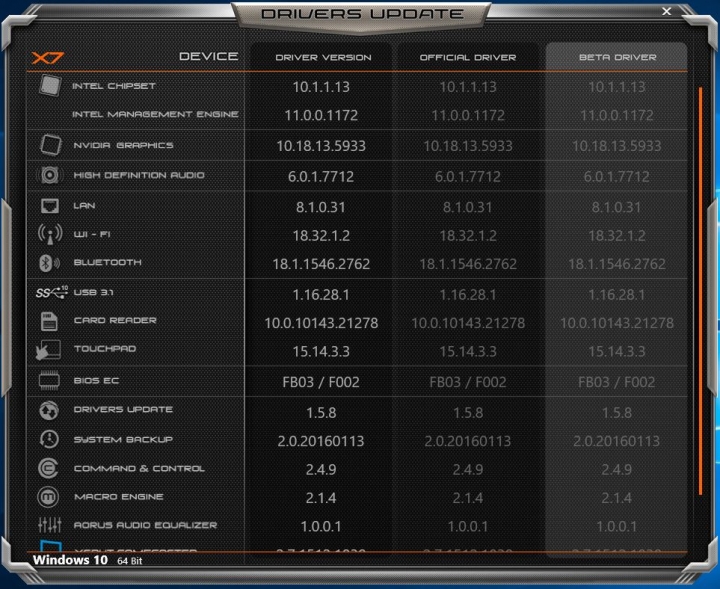Click the orange vertical scrollbar
Viewport: 720px width, 589px height.
click(700, 291)
